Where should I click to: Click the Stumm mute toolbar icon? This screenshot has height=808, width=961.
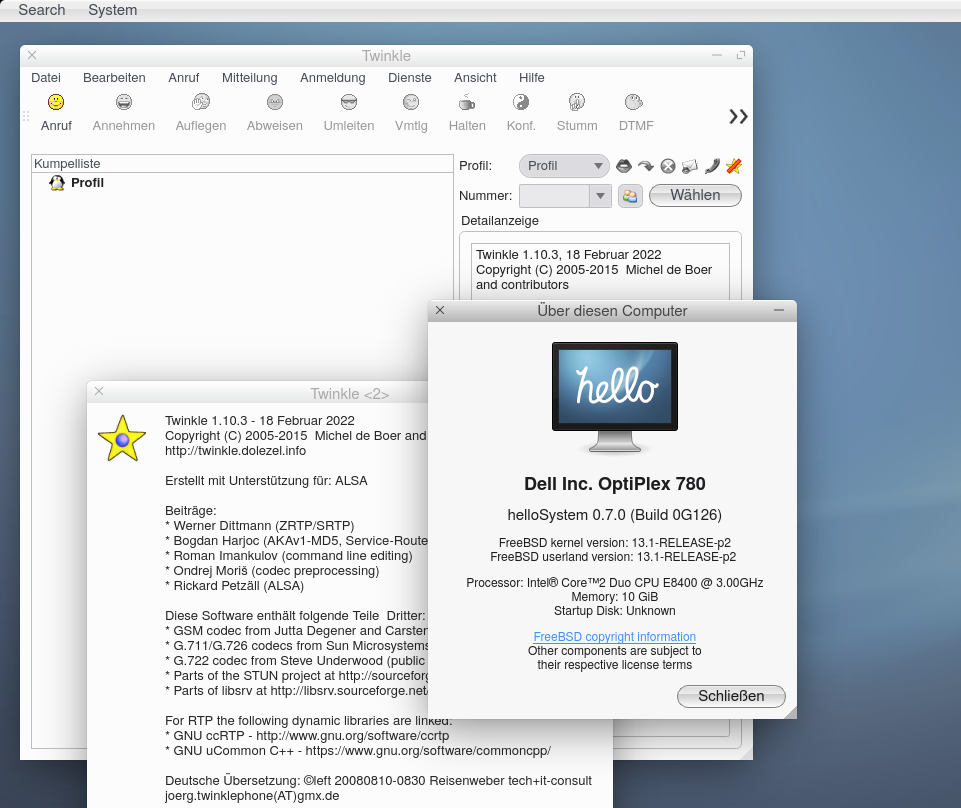point(577,102)
